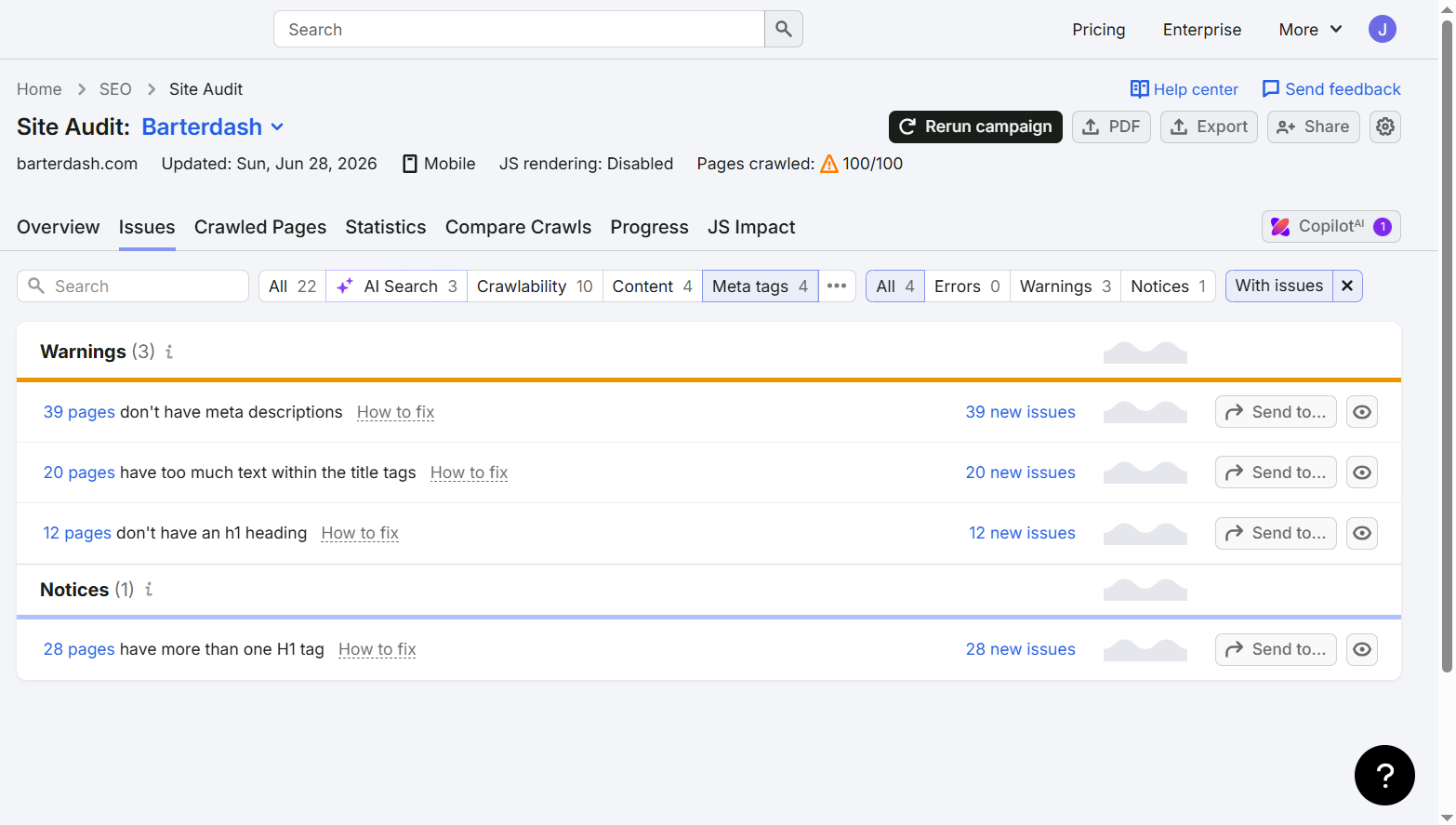
Task: Filter by Content category
Action: point(652,286)
